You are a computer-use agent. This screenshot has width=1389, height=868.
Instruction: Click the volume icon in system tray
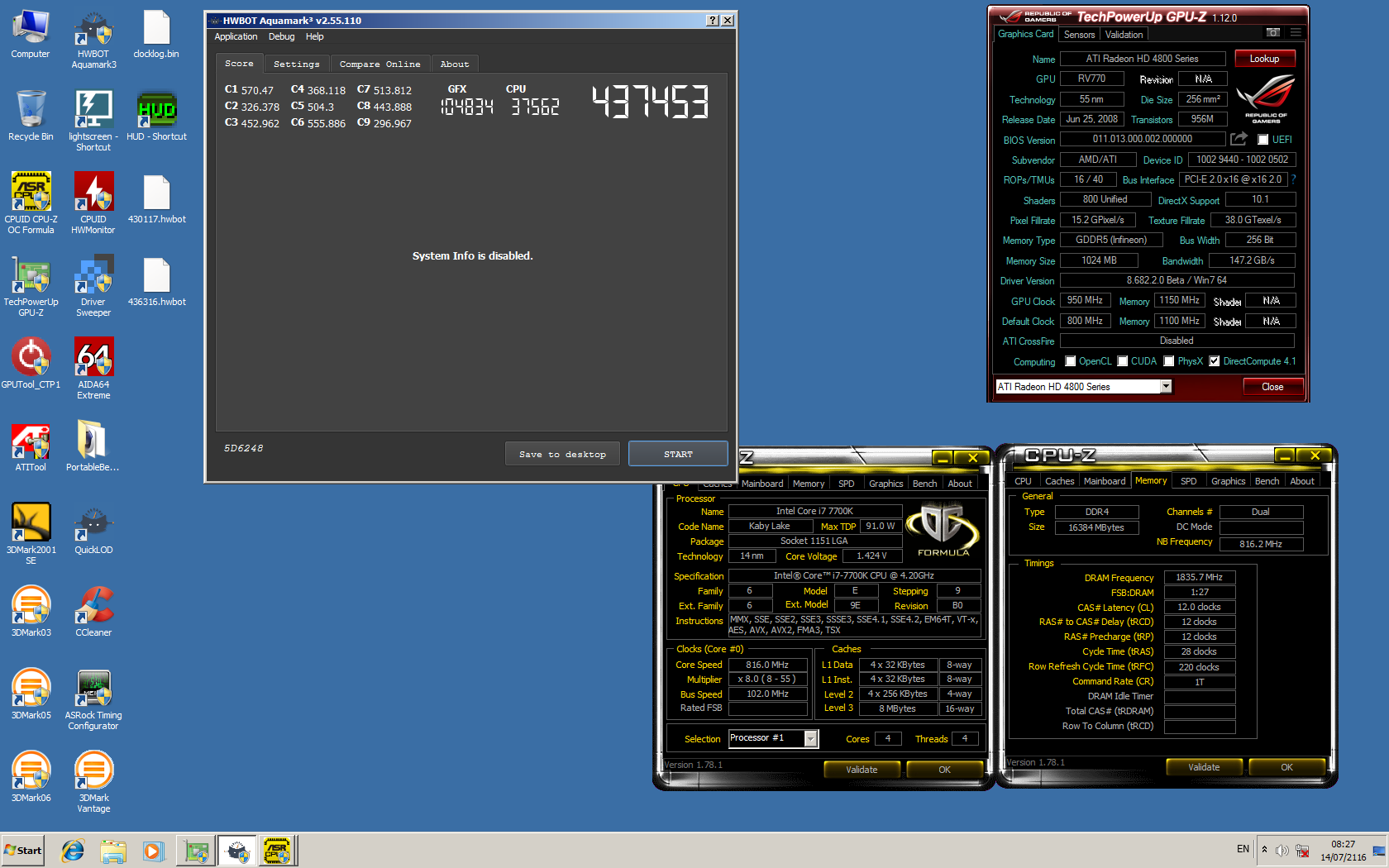point(1282,851)
